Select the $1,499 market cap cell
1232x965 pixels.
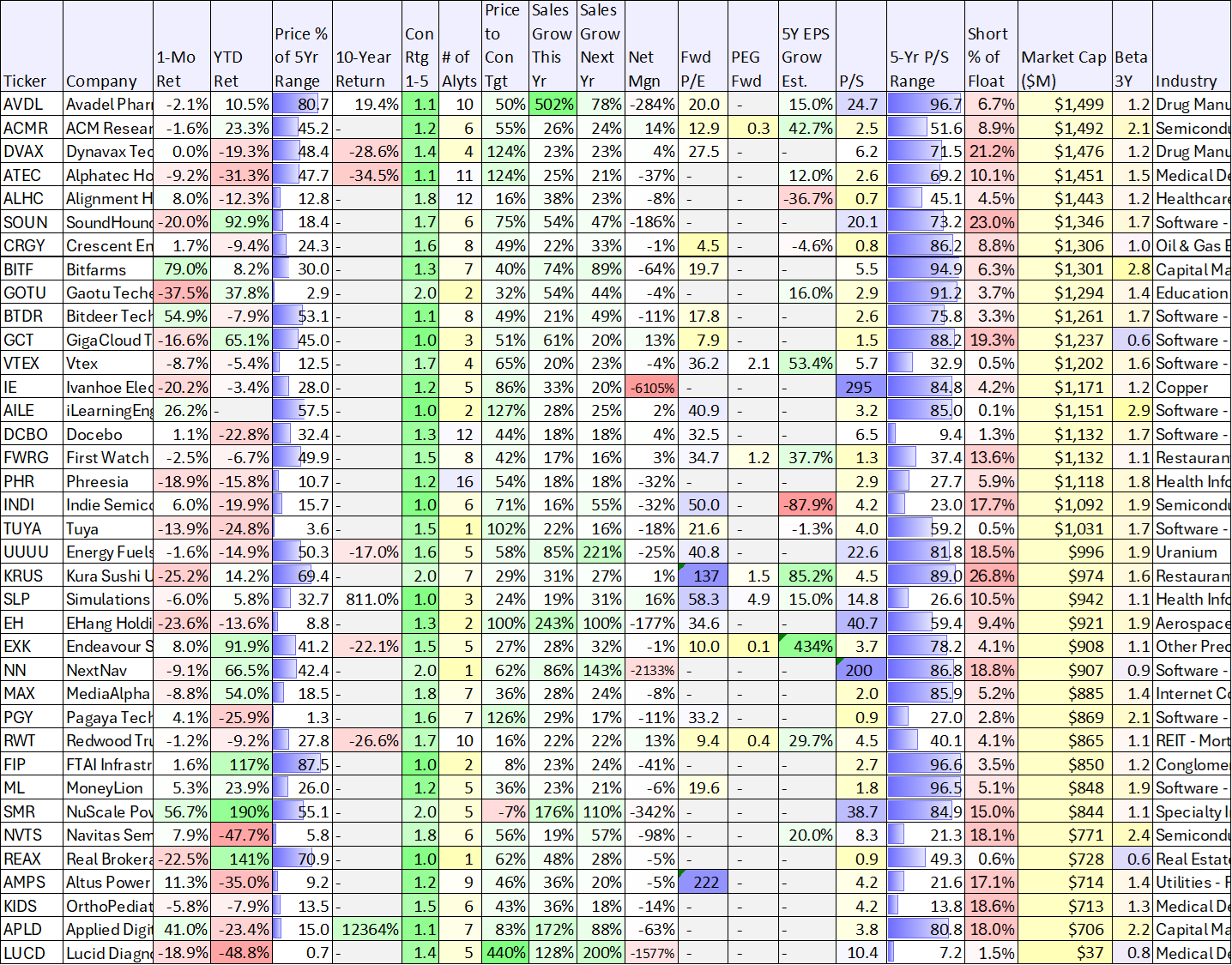coord(1065,105)
